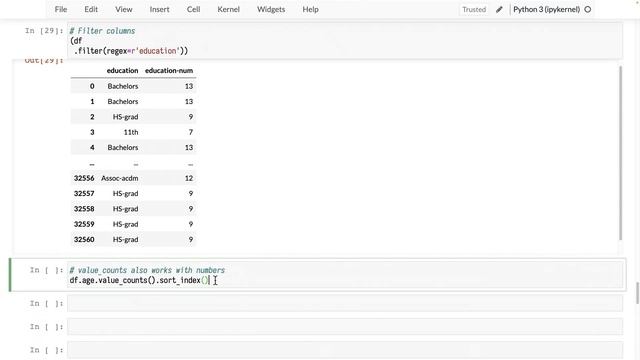Open the Kernel menu

tap(228, 9)
